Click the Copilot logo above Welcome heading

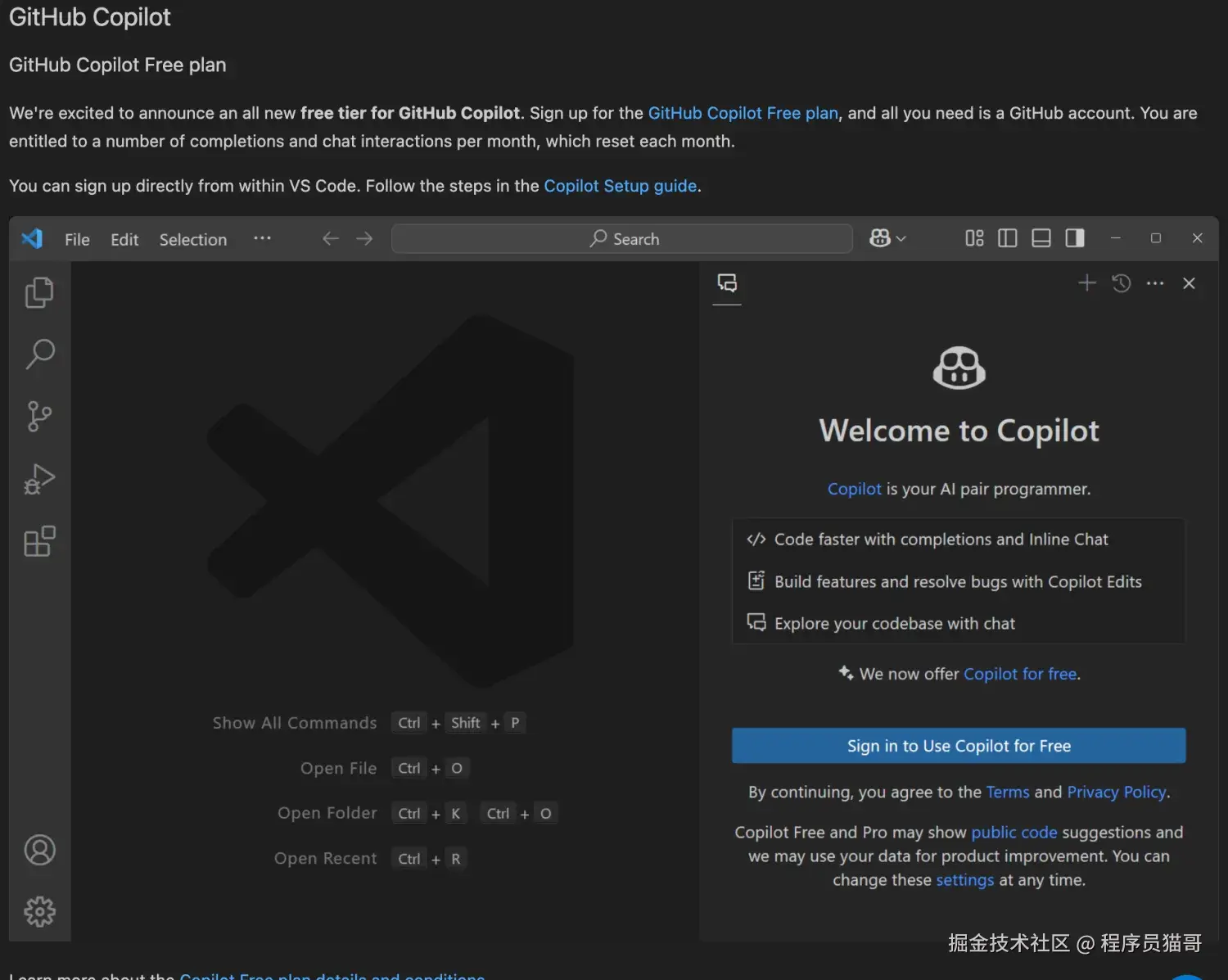[959, 368]
